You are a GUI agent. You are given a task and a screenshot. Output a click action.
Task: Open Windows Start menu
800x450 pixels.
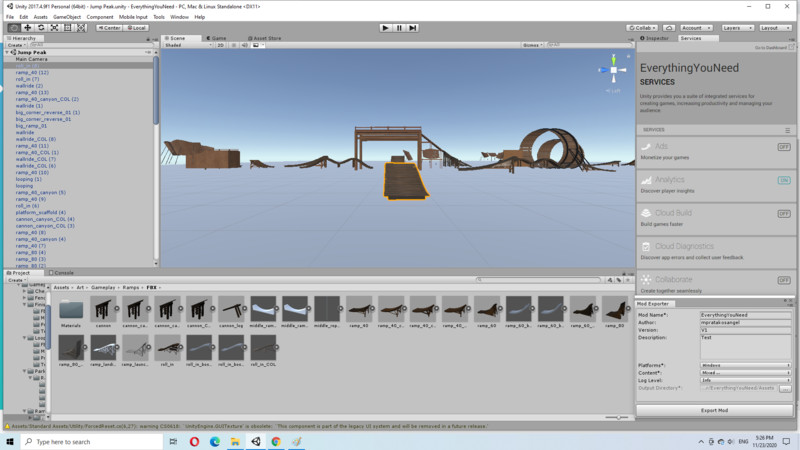point(10,441)
